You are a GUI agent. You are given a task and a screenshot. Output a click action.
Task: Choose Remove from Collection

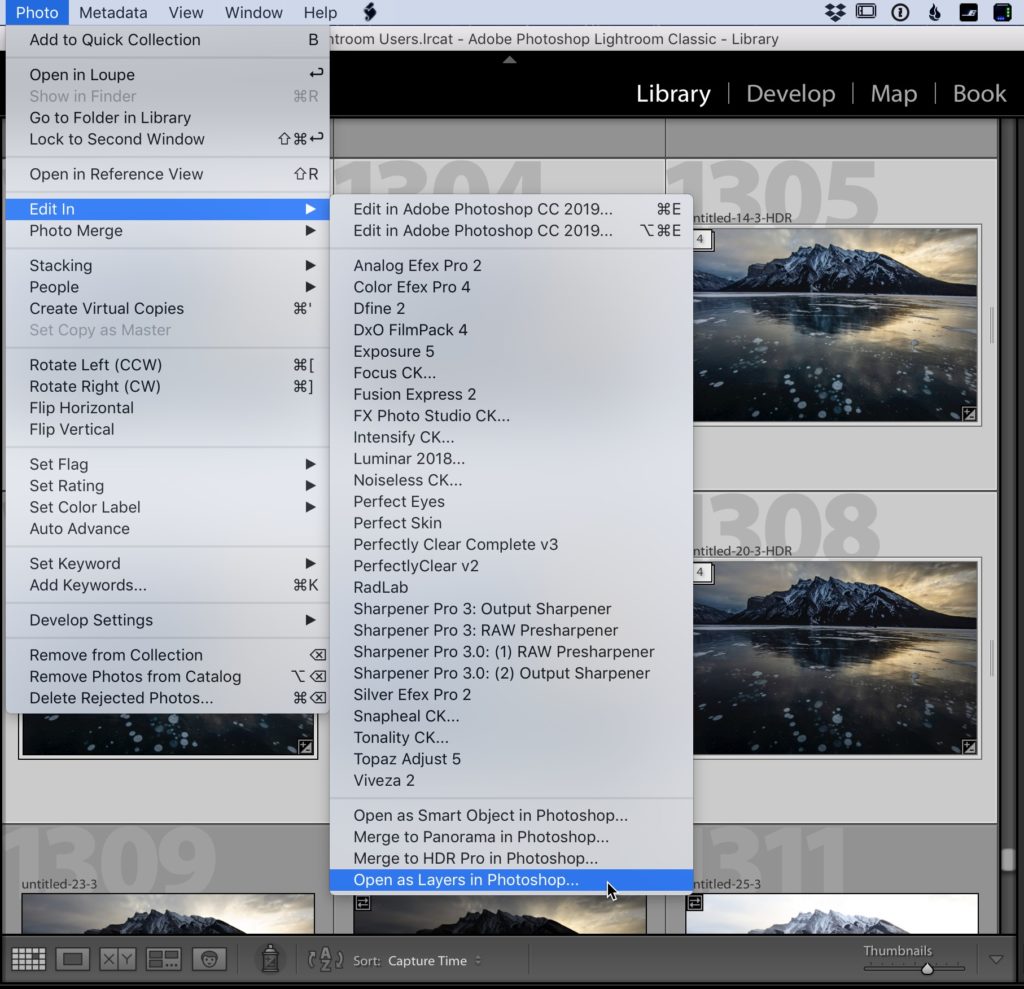[167, 655]
